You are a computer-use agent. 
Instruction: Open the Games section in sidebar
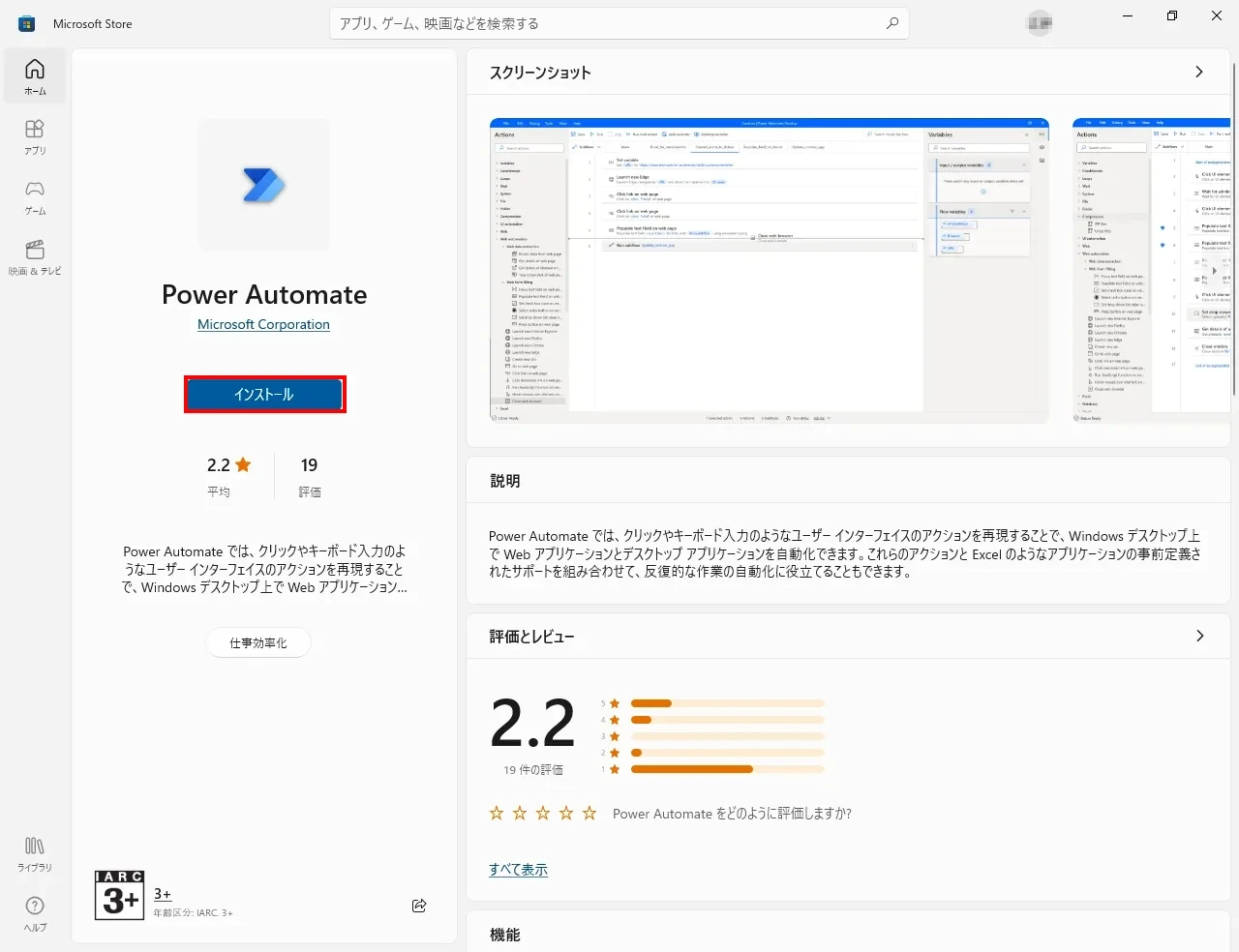(35, 196)
